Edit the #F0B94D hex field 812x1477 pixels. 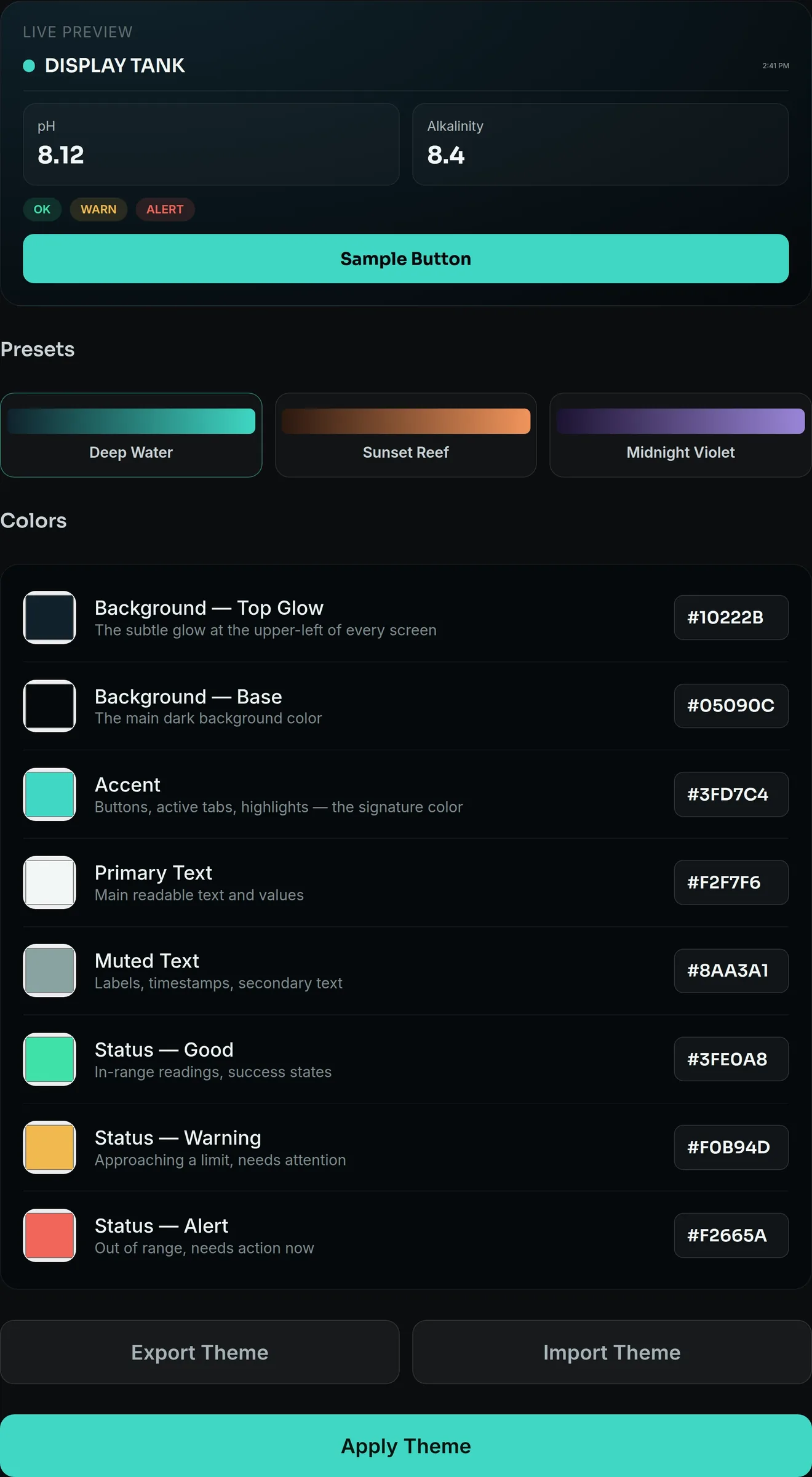point(731,1147)
